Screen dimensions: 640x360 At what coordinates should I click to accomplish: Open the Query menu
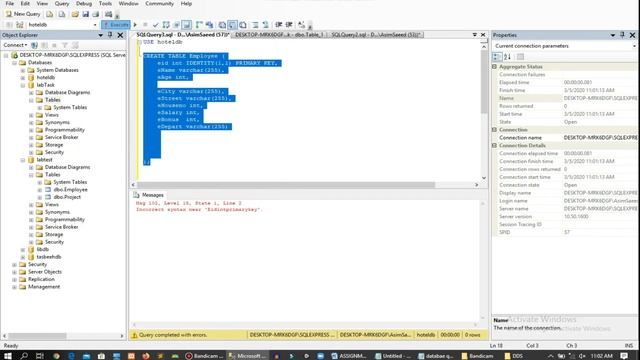point(62,4)
